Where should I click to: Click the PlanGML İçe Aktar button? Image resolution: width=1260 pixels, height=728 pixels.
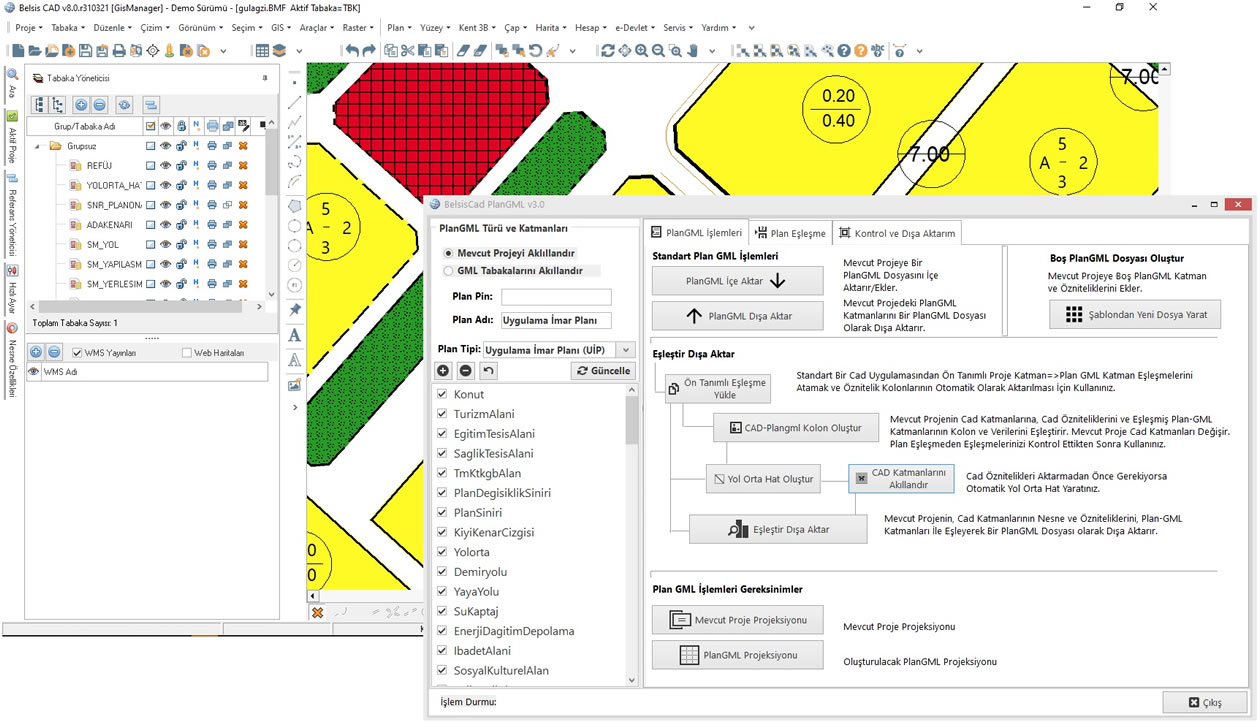coord(738,281)
